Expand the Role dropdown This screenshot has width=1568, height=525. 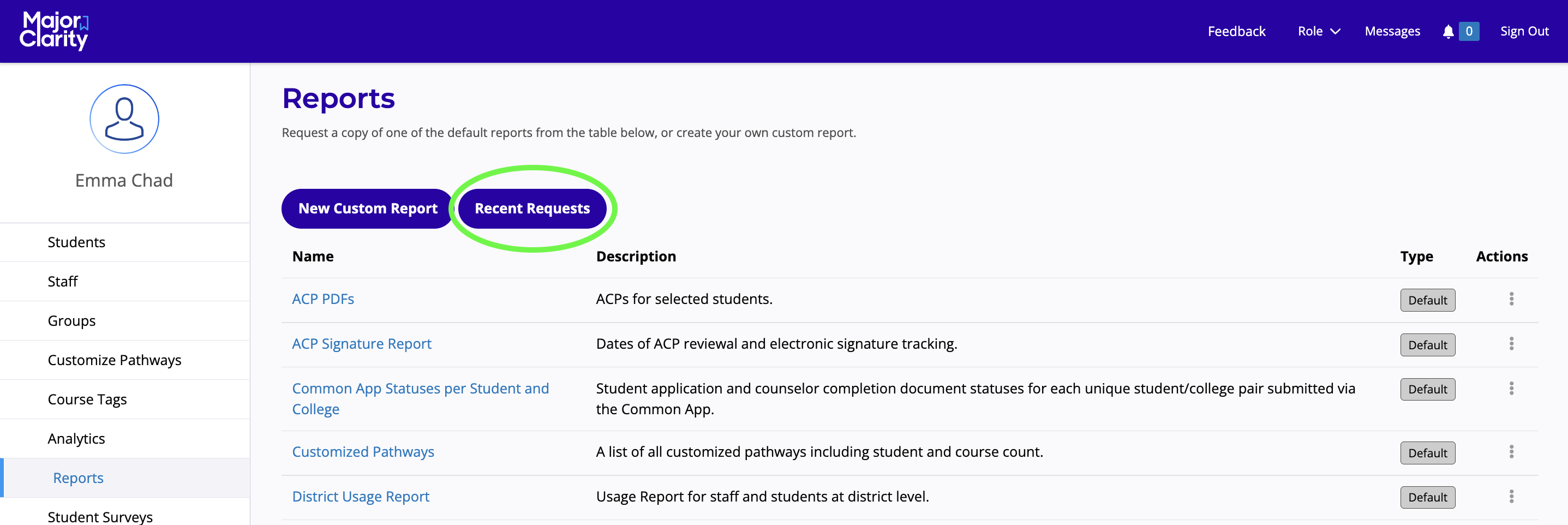pyautogui.click(x=1319, y=32)
